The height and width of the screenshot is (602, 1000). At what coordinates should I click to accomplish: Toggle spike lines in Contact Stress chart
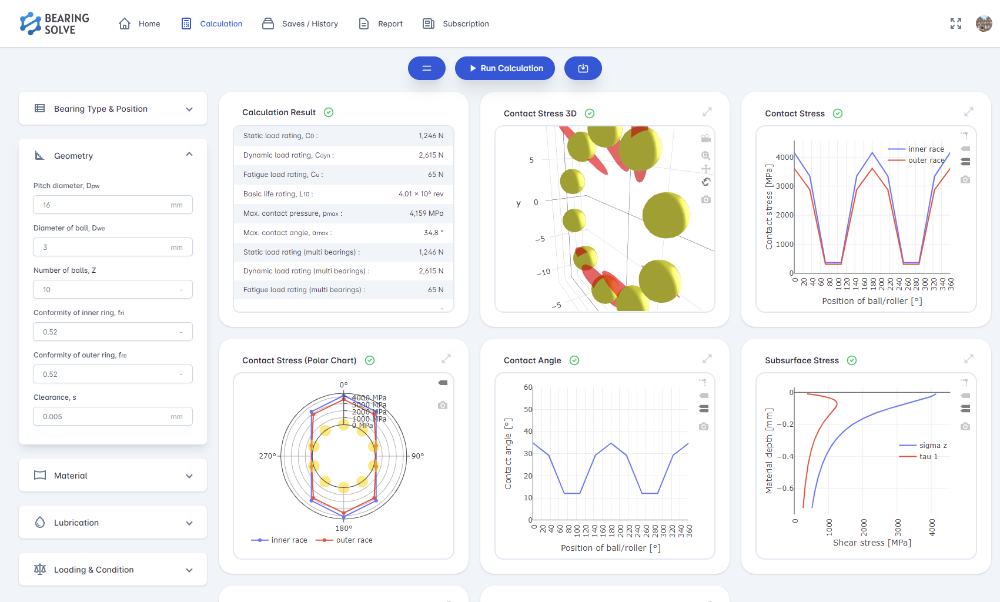(x=965, y=135)
